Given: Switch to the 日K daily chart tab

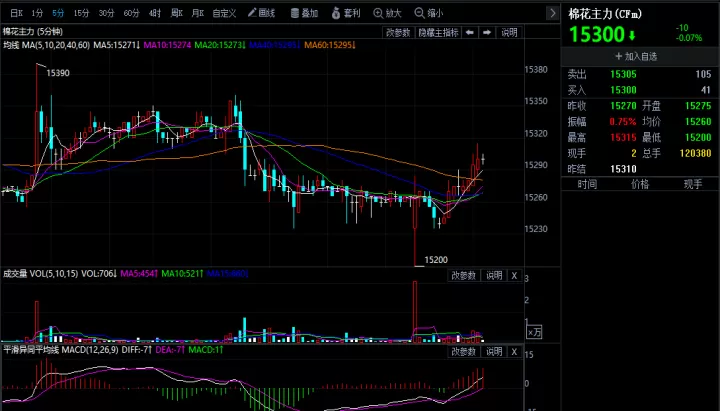Looking at the screenshot, I should pyautogui.click(x=17, y=13).
